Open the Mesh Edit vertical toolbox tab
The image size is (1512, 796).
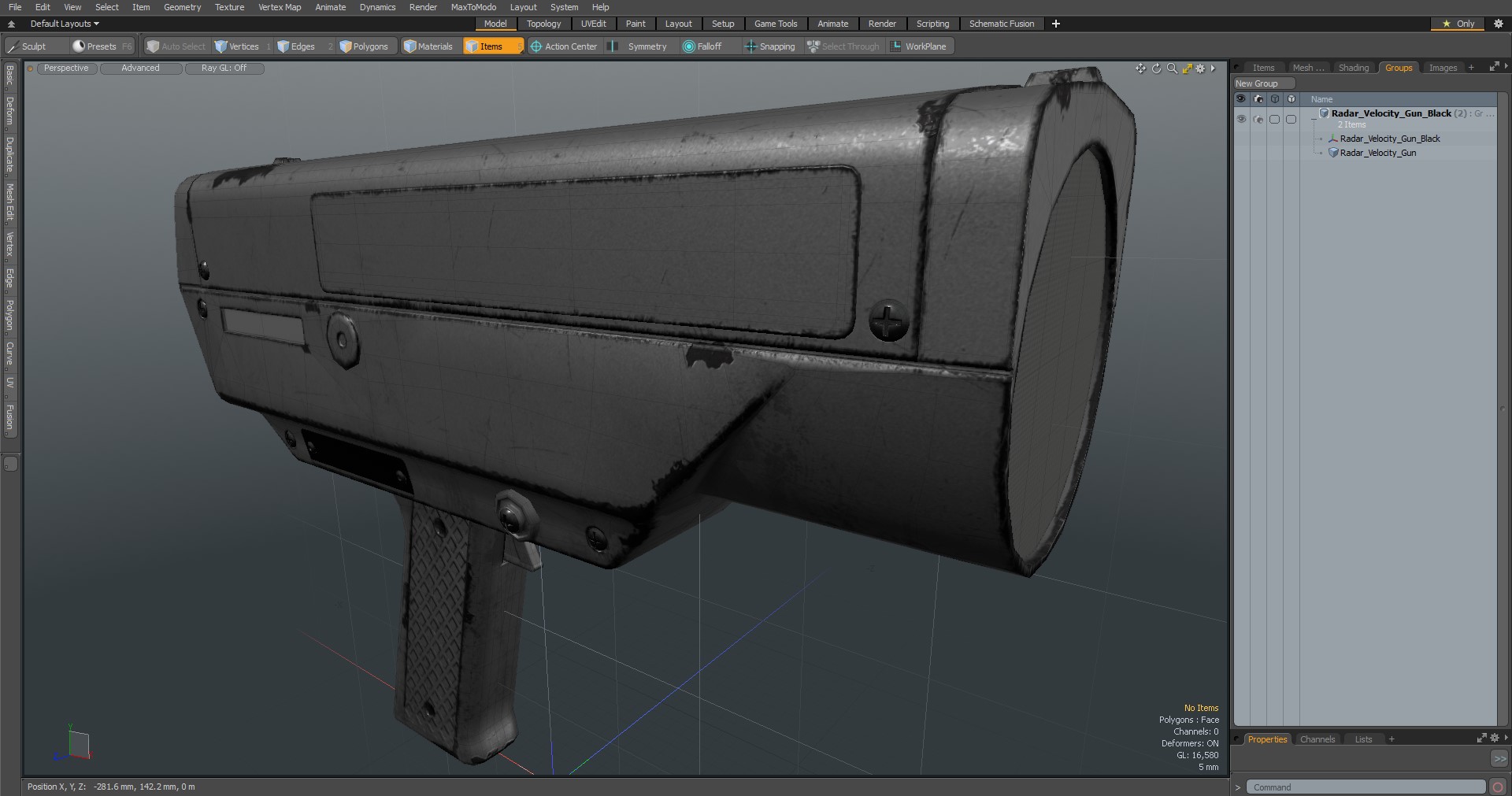click(x=9, y=203)
